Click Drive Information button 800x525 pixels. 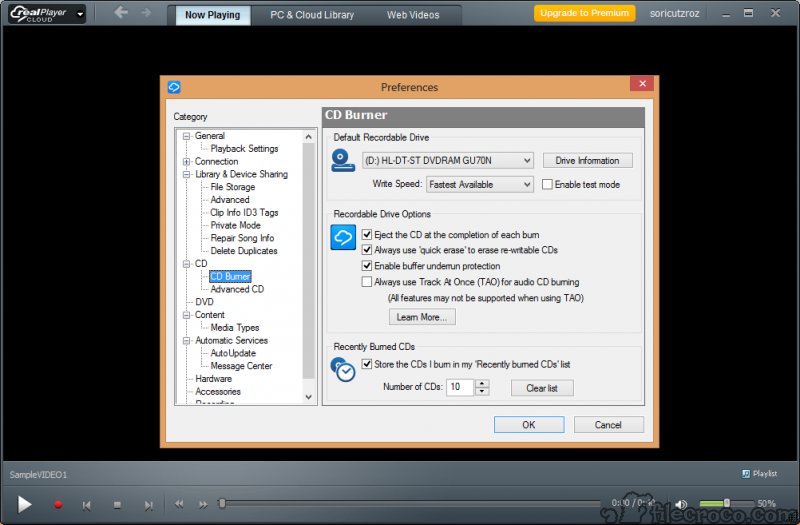pyautogui.click(x=587, y=160)
